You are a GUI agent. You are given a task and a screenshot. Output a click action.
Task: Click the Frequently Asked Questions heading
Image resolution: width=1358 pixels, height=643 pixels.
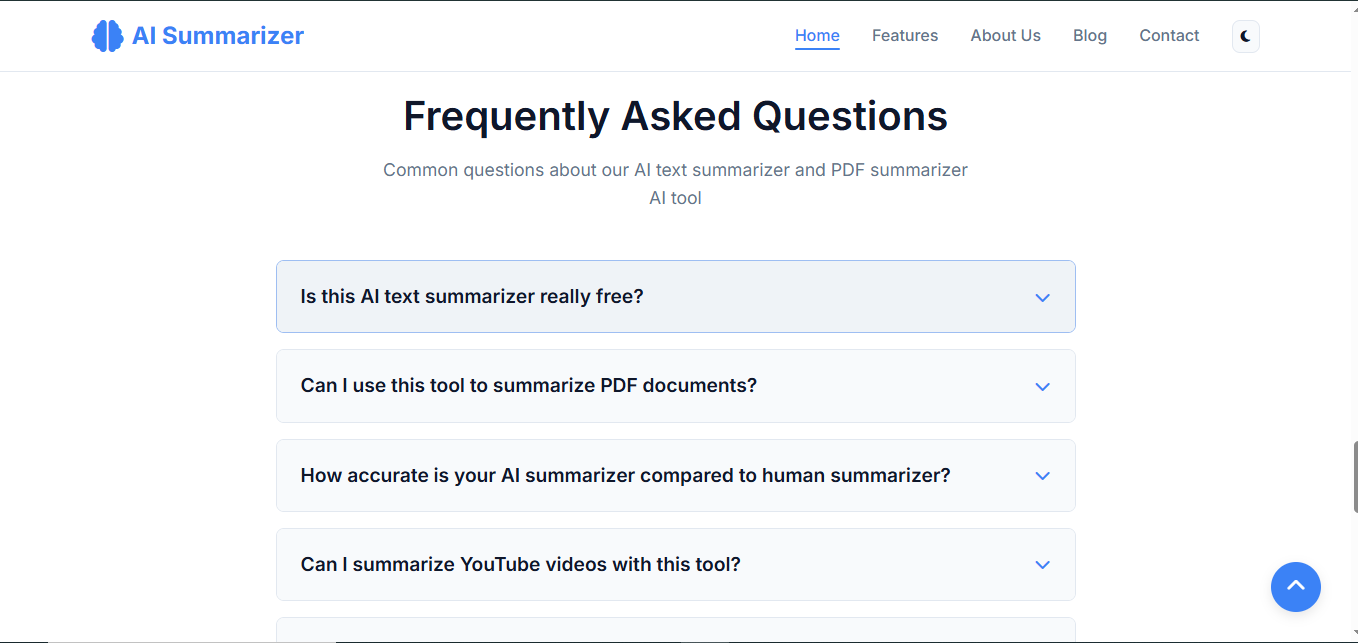click(675, 117)
